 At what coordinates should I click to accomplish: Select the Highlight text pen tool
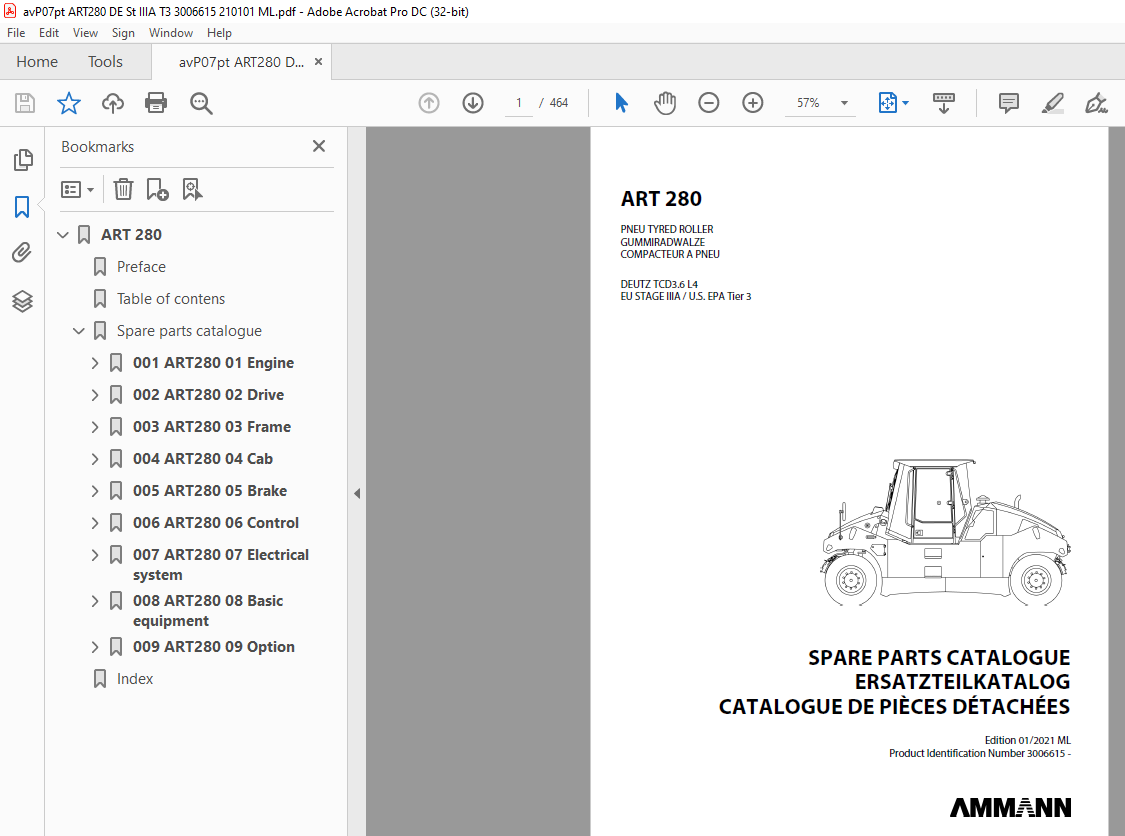1053,103
